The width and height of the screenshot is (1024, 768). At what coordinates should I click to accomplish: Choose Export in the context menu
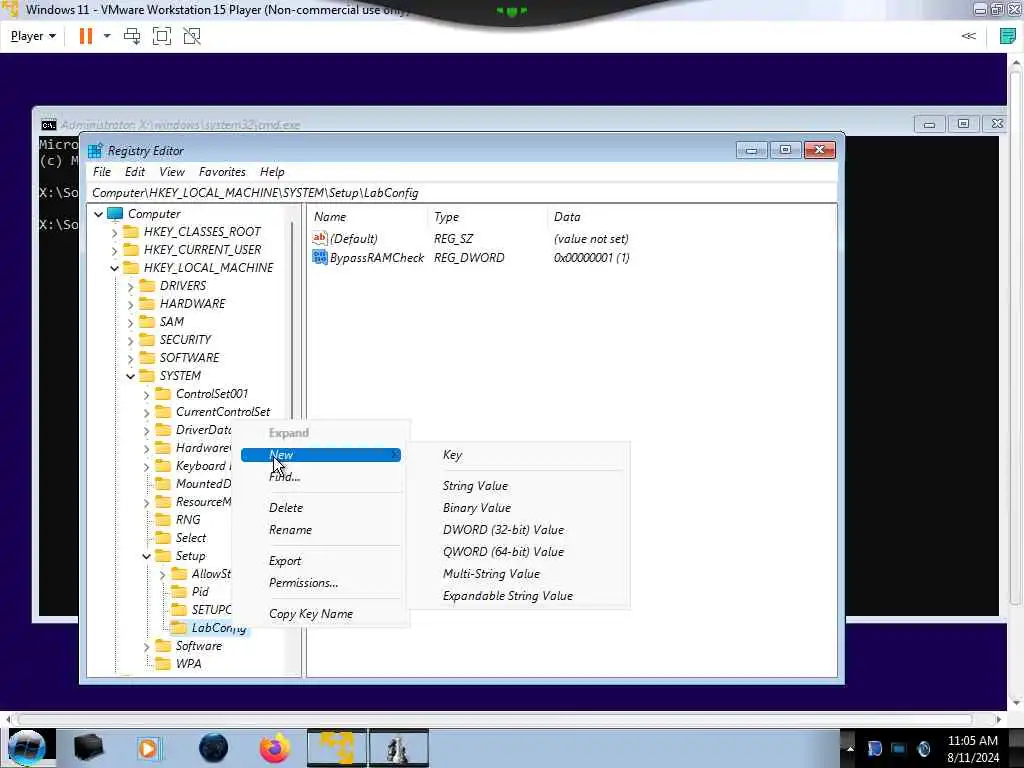pyautogui.click(x=321, y=561)
